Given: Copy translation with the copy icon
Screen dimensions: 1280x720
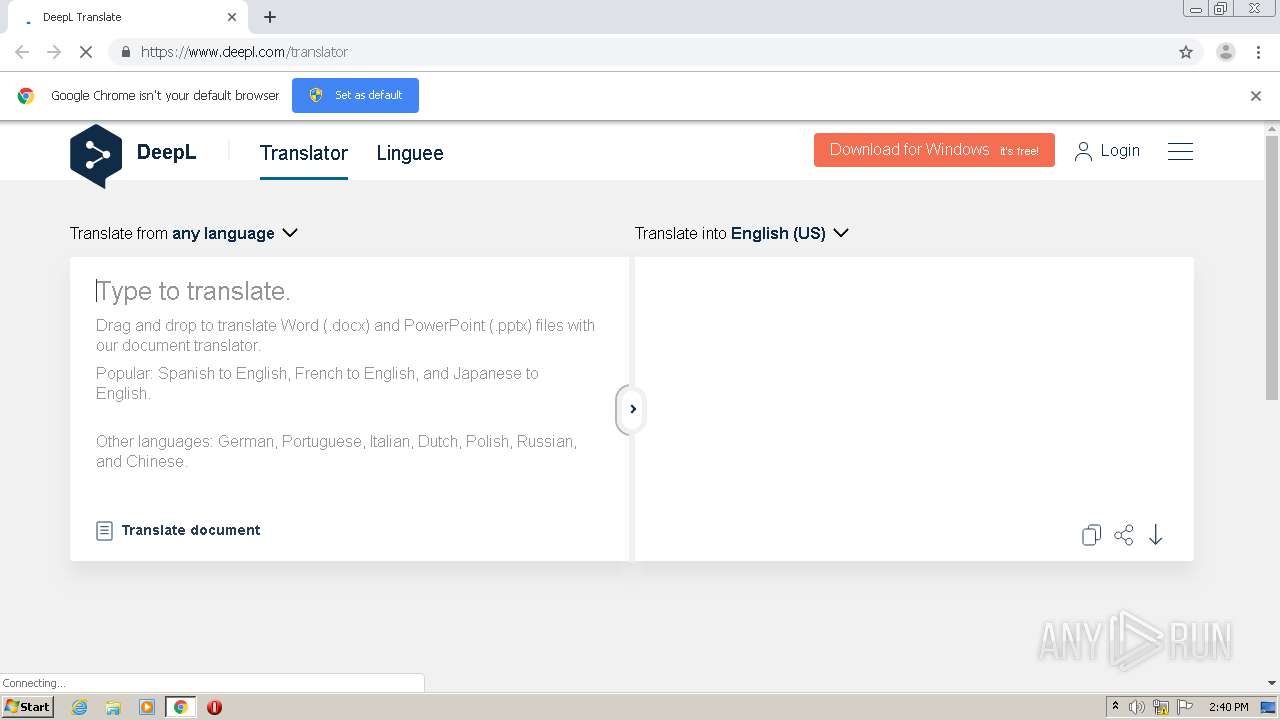Looking at the screenshot, I should coord(1091,535).
